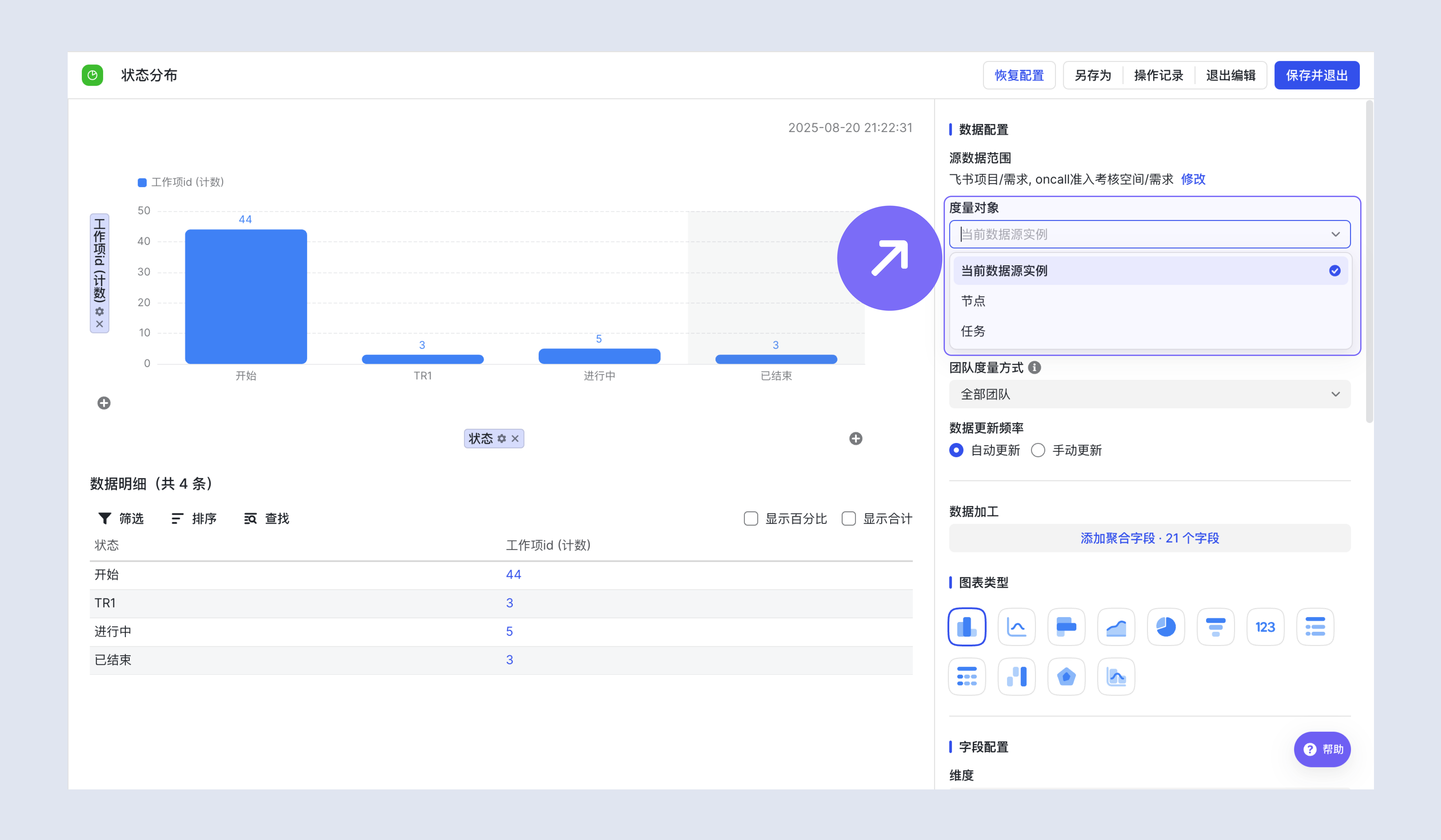Select the 自动更新 radio option
This screenshot has height=840, width=1441.
(955, 450)
